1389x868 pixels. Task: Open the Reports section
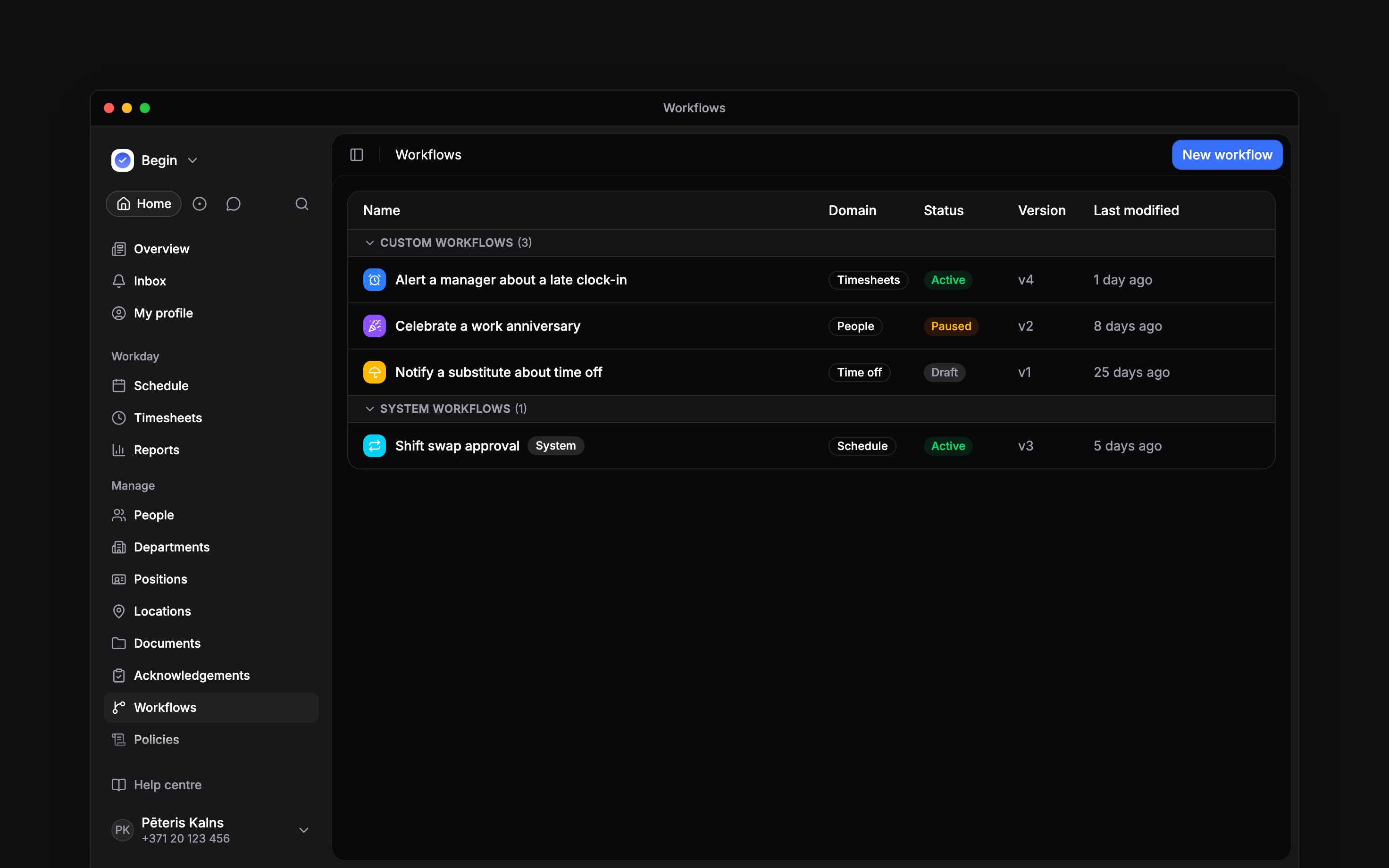(211, 450)
